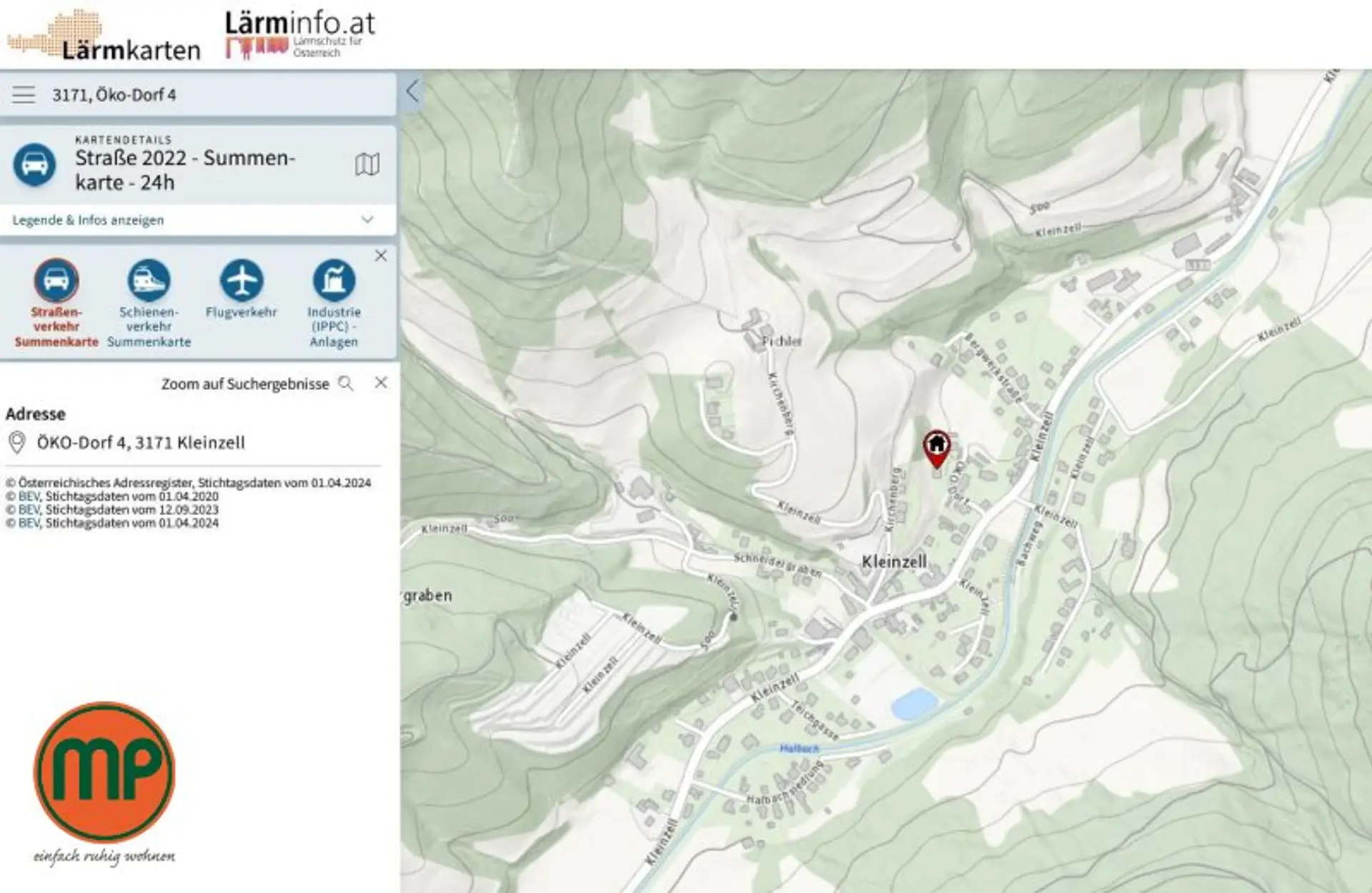Open first BEV link in attribution
The image size is (1372, 893).
29,497
